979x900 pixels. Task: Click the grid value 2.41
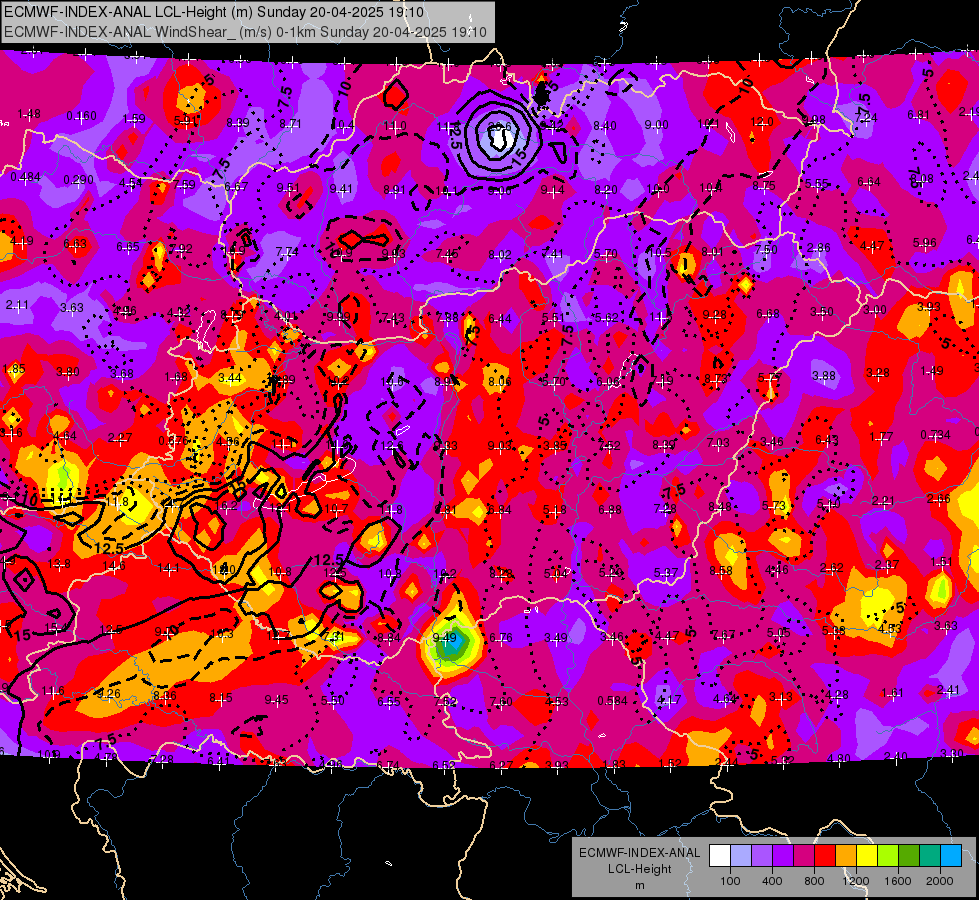[948, 690]
